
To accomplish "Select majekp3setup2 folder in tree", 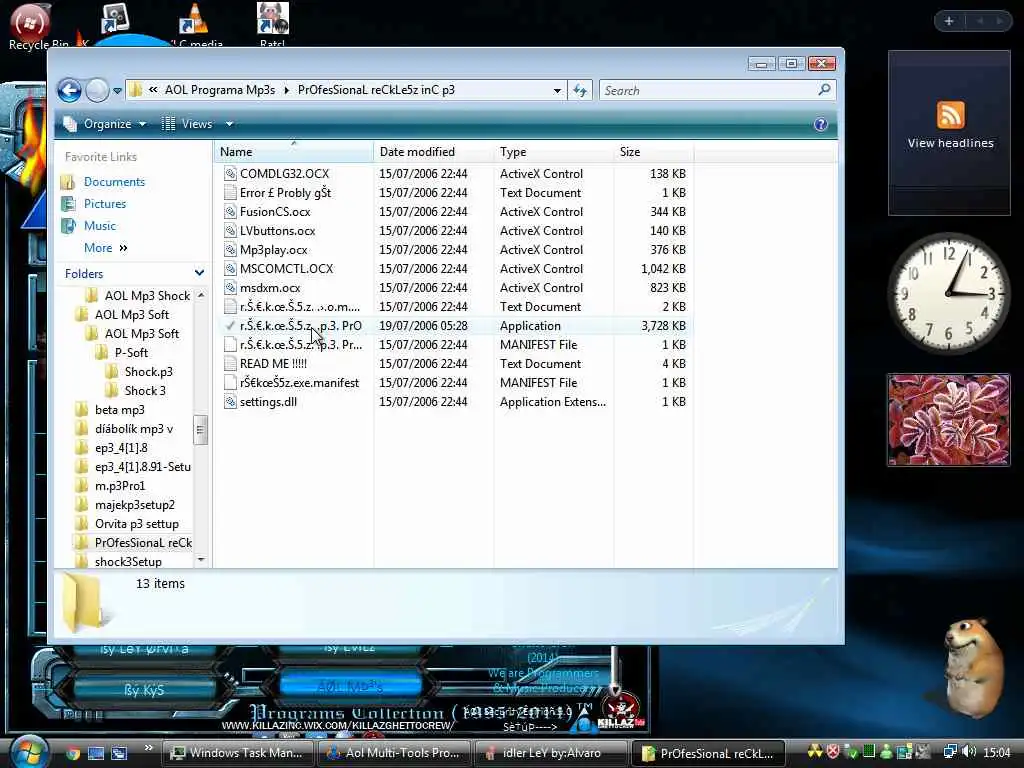I will click(x=135, y=505).
